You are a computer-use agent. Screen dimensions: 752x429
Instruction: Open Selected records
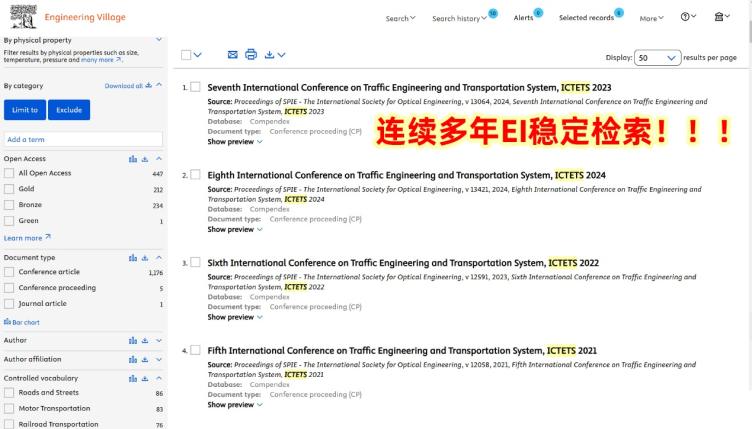[586, 18]
